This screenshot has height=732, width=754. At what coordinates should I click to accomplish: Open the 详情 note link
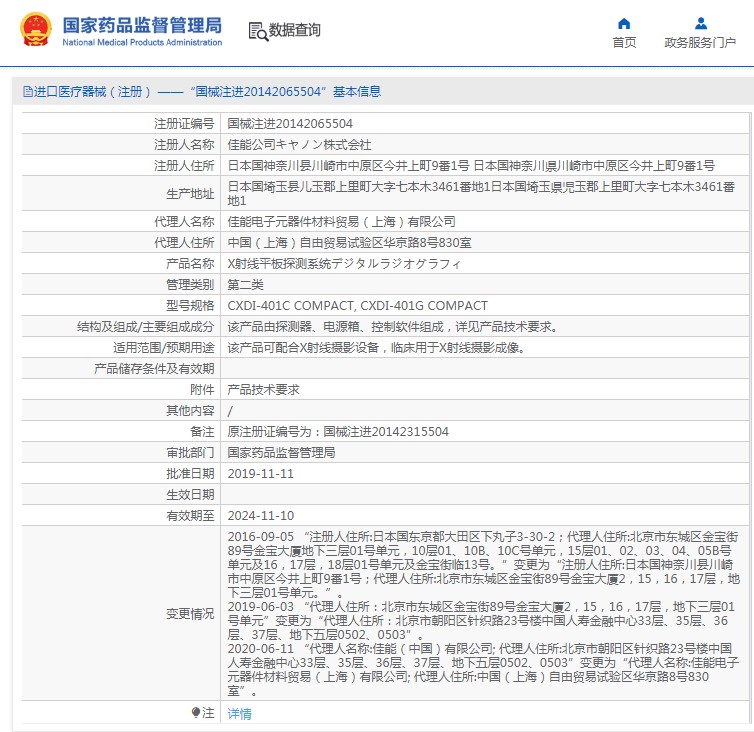[239, 714]
